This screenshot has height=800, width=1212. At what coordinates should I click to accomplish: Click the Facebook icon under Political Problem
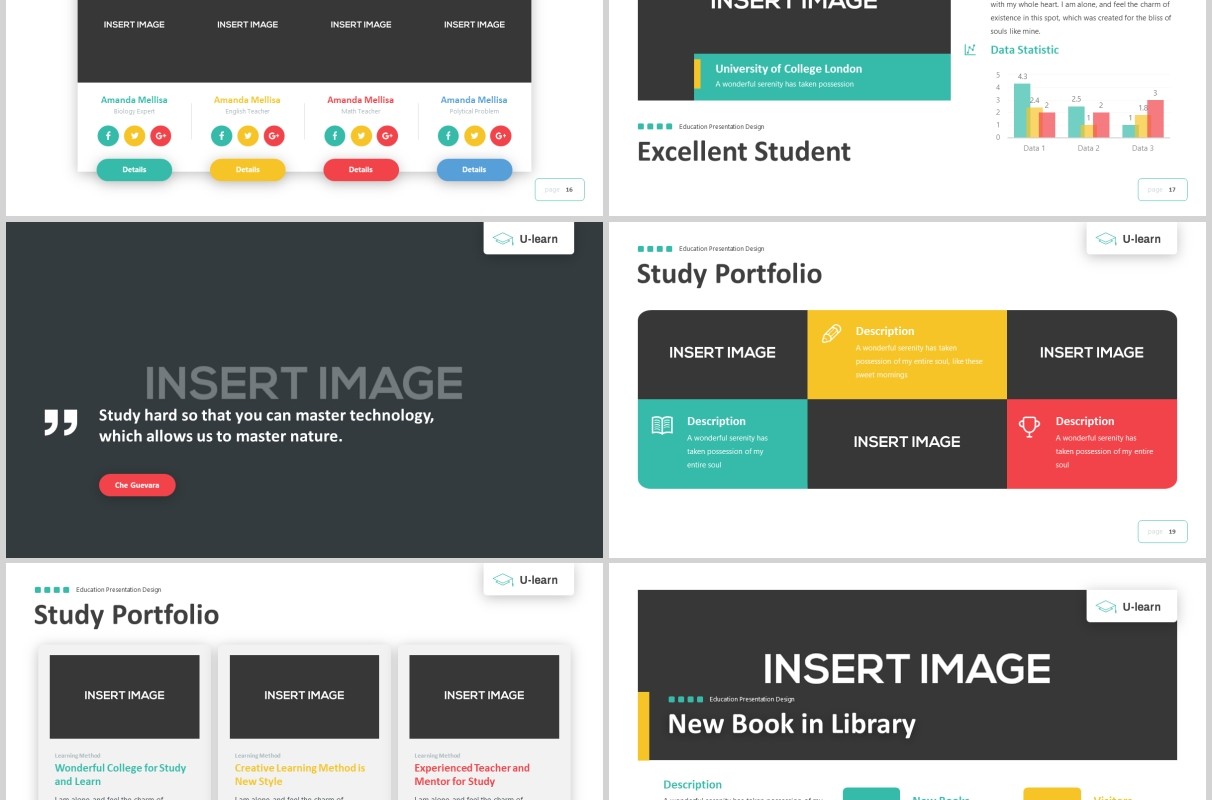(x=448, y=136)
